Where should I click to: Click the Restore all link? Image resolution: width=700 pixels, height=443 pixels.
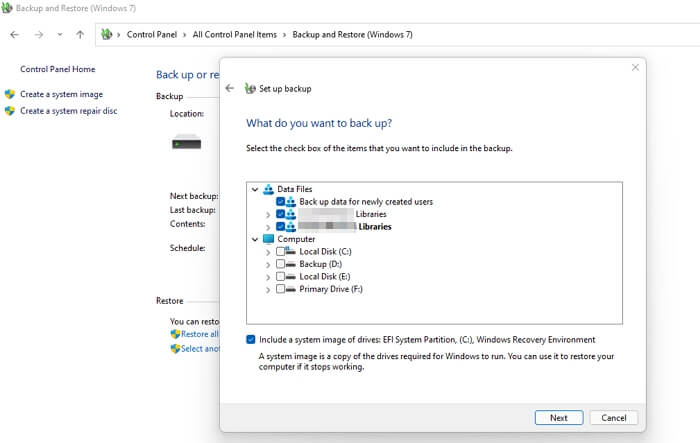200,334
